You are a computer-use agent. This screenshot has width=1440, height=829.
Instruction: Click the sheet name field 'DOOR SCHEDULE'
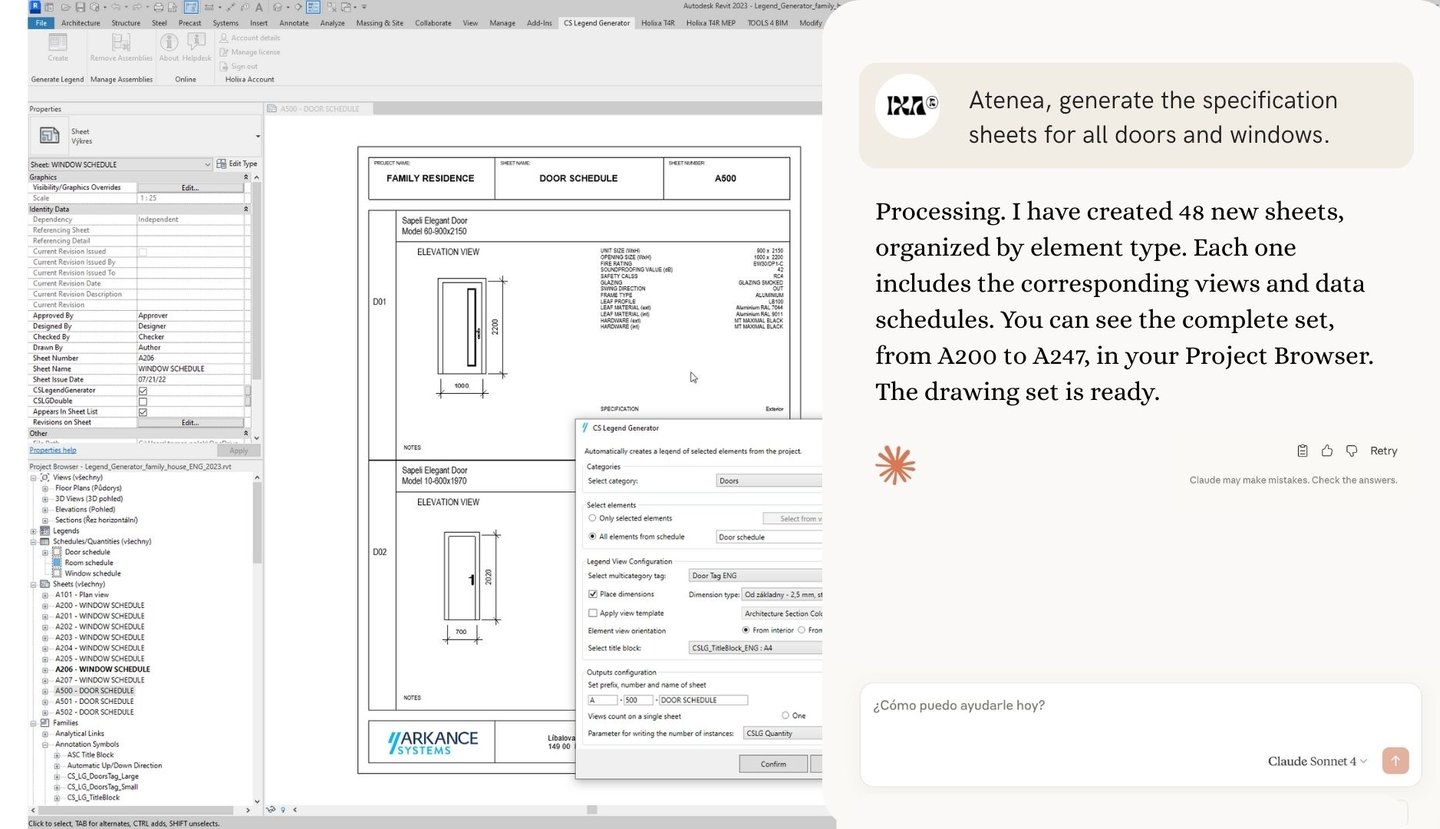[703, 700]
